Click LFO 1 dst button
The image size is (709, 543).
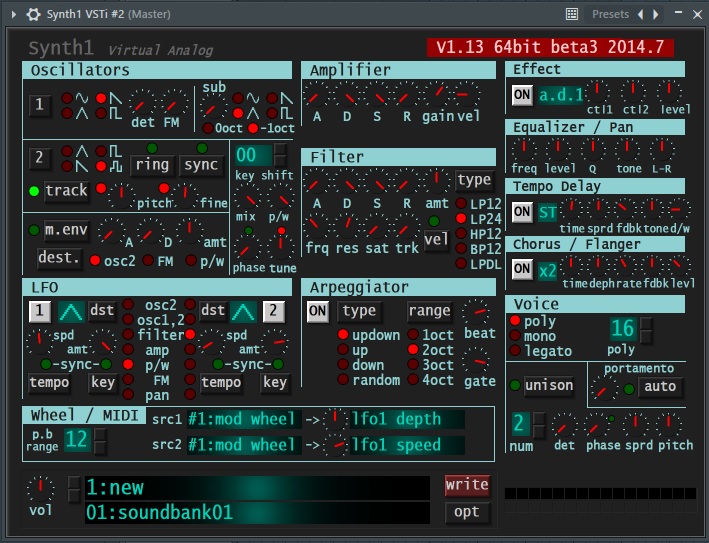pyautogui.click(x=102, y=311)
